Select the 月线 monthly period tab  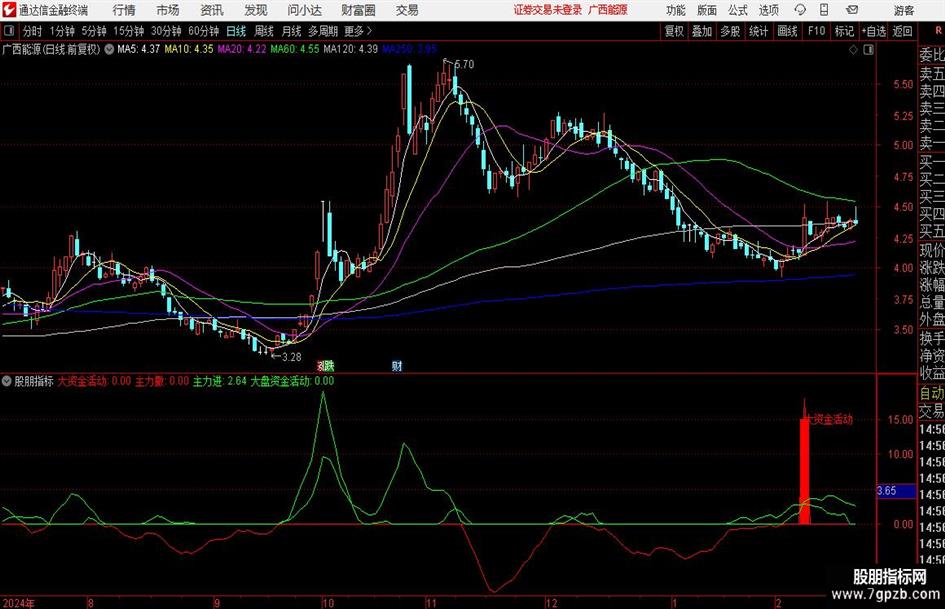pos(291,31)
